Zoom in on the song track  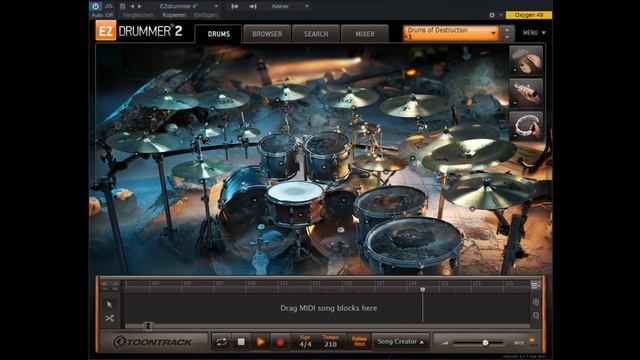coord(536,302)
